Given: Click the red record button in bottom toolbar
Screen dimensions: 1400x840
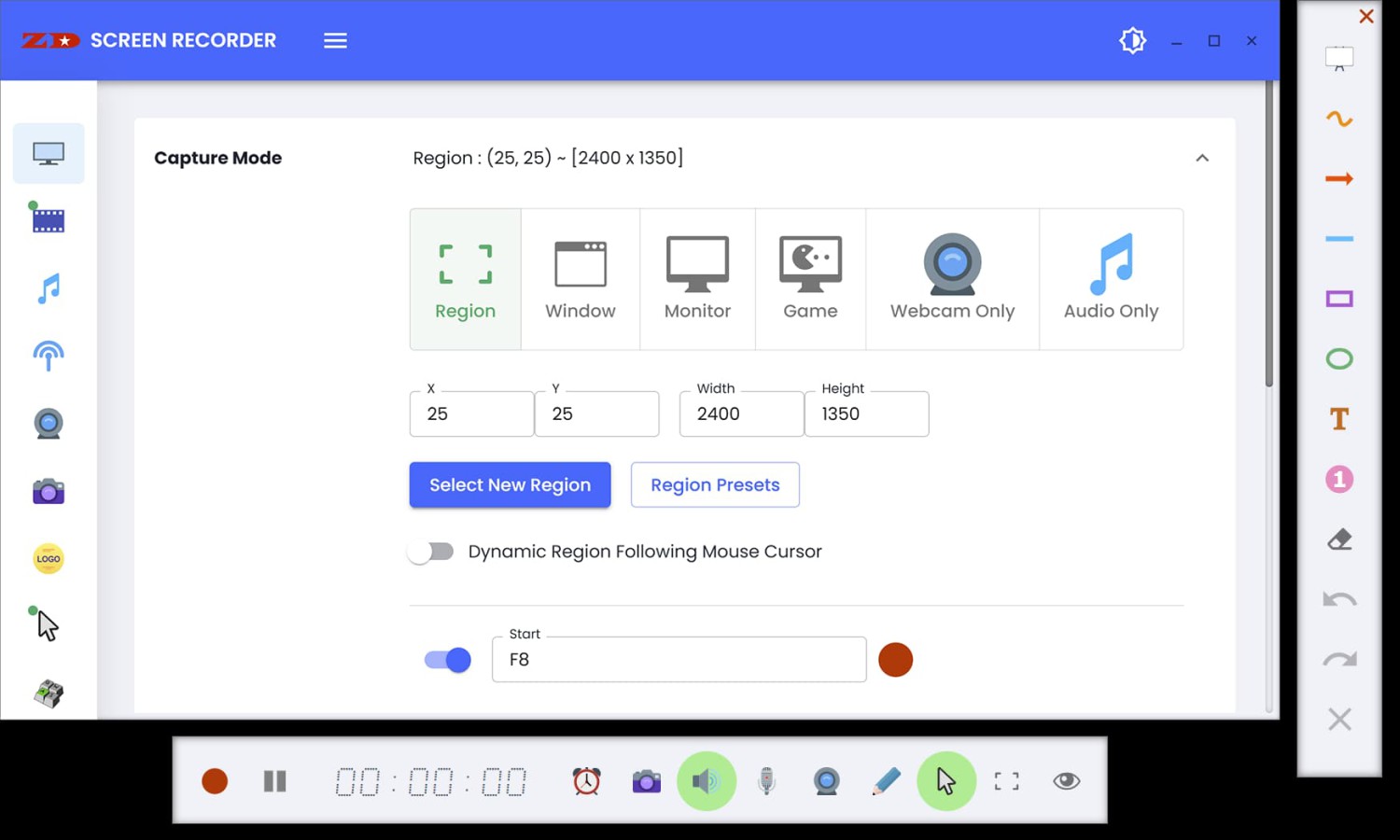Looking at the screenshot, I should coord(215,781).
